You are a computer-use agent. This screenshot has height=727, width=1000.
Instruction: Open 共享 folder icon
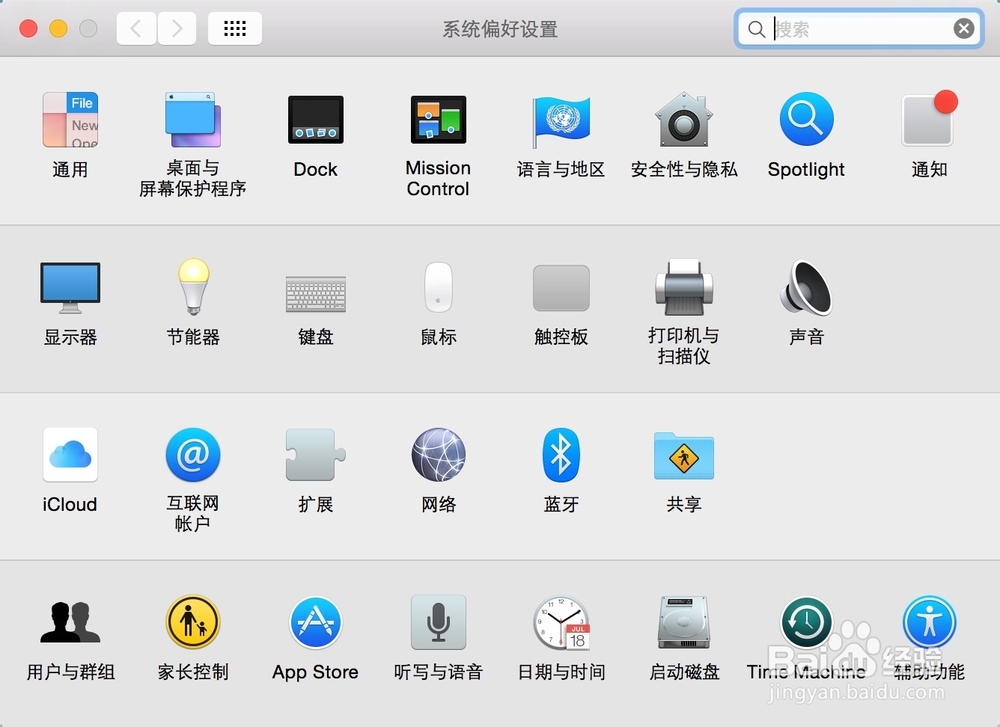tap(684, 455)
